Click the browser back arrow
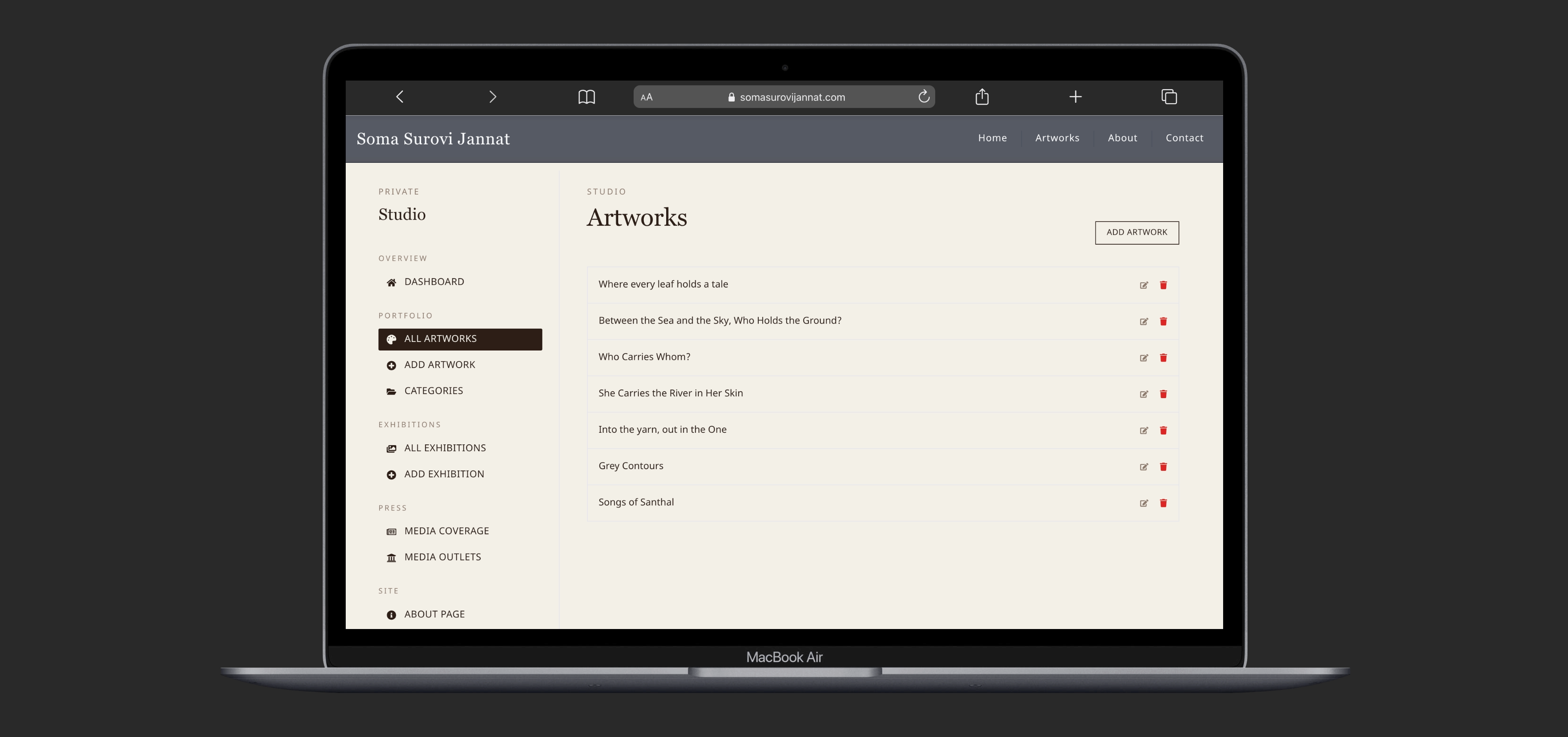Viewport: 1568px width, 737px height. (x=400, y=97)
